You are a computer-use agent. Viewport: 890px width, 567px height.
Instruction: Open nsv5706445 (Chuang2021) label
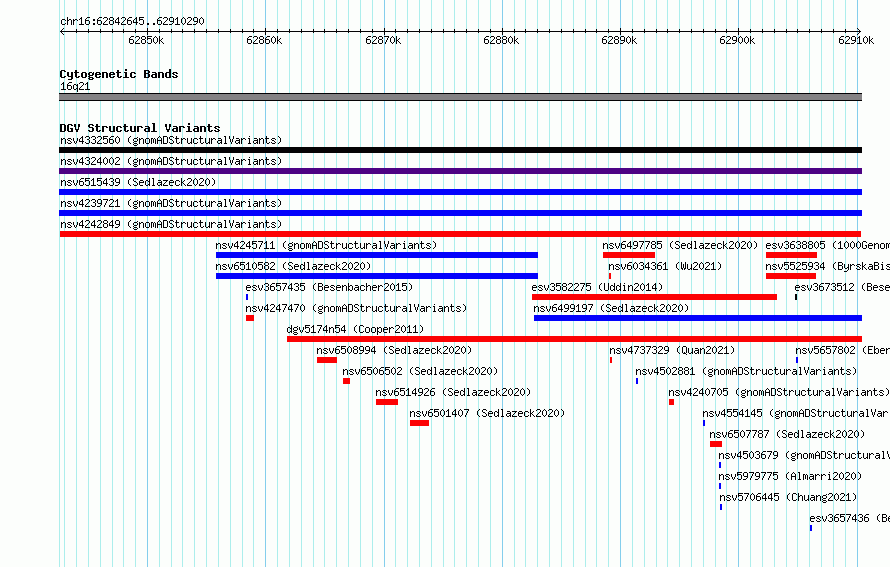(x=788, y=497)
